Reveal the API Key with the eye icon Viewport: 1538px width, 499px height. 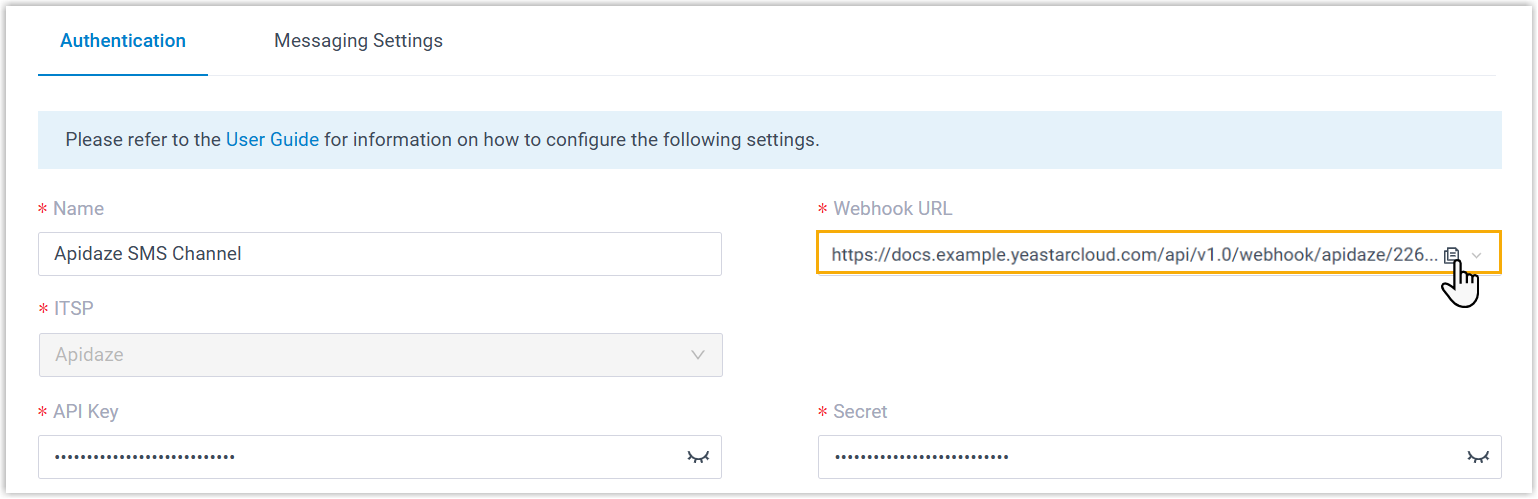697,457
